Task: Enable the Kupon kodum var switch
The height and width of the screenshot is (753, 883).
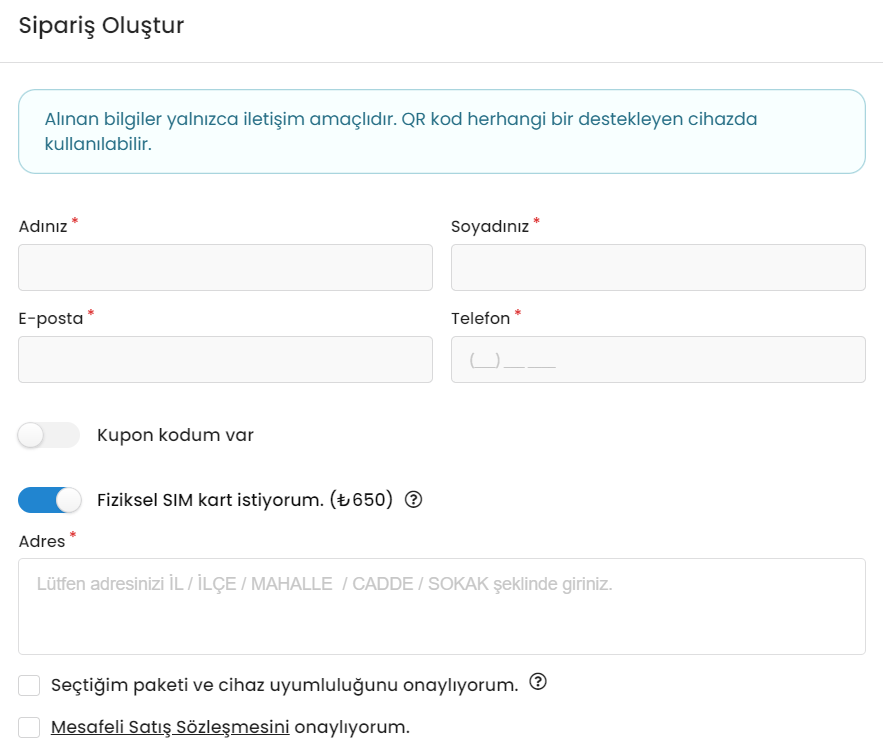Action: pos(48,435)
